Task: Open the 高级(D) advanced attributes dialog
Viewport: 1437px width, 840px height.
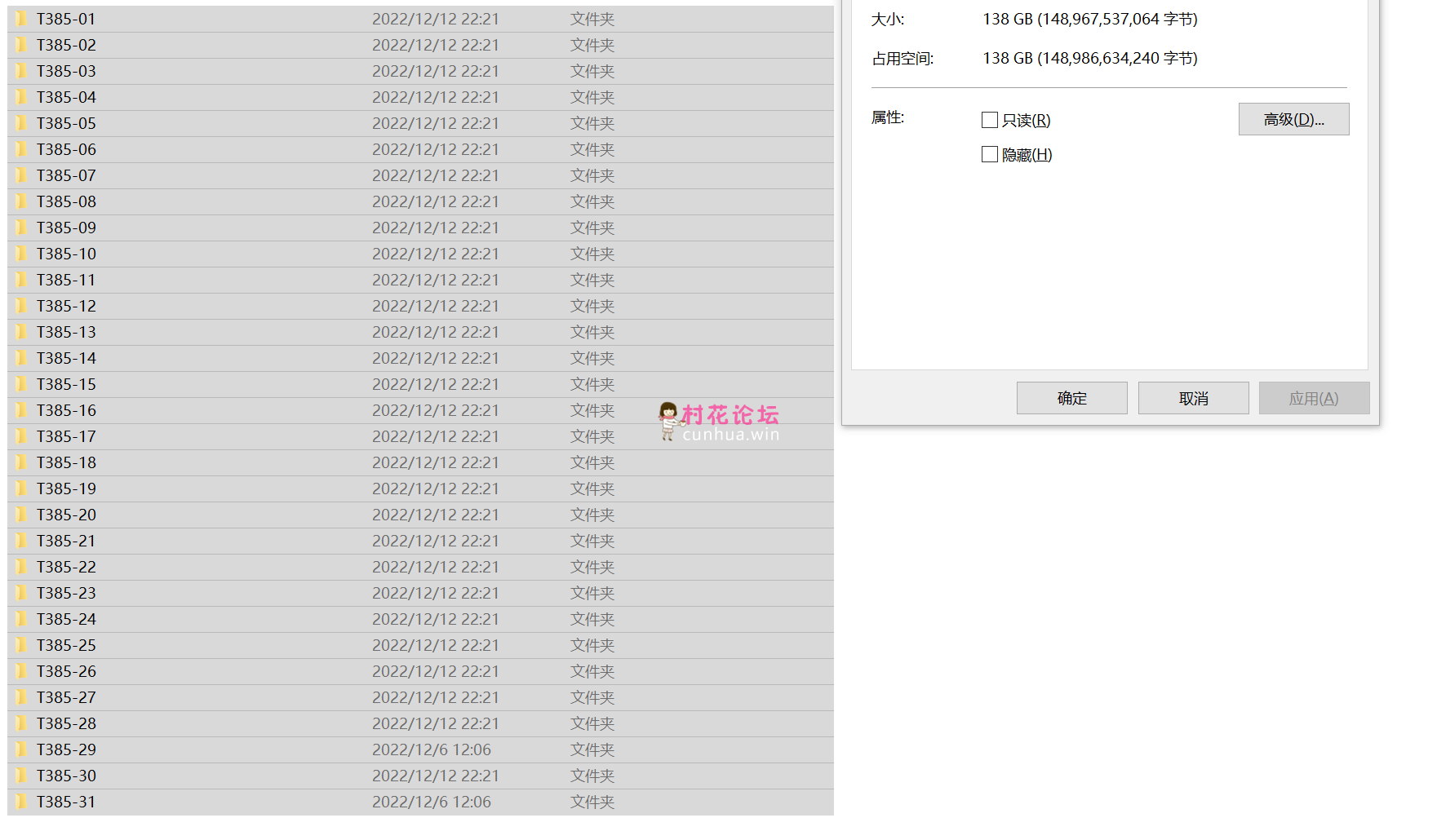Action: (x=1293, y=119)
